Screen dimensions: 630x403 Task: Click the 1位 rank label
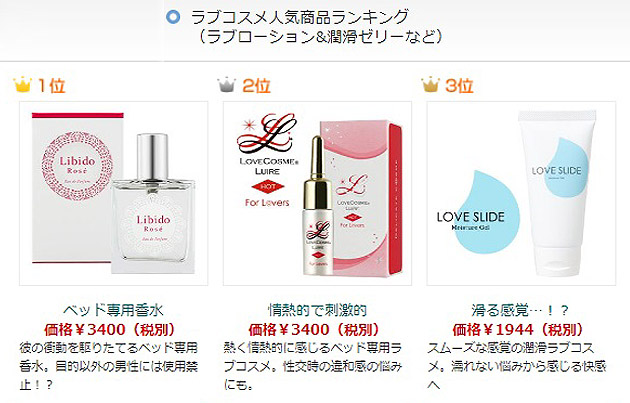51,86
